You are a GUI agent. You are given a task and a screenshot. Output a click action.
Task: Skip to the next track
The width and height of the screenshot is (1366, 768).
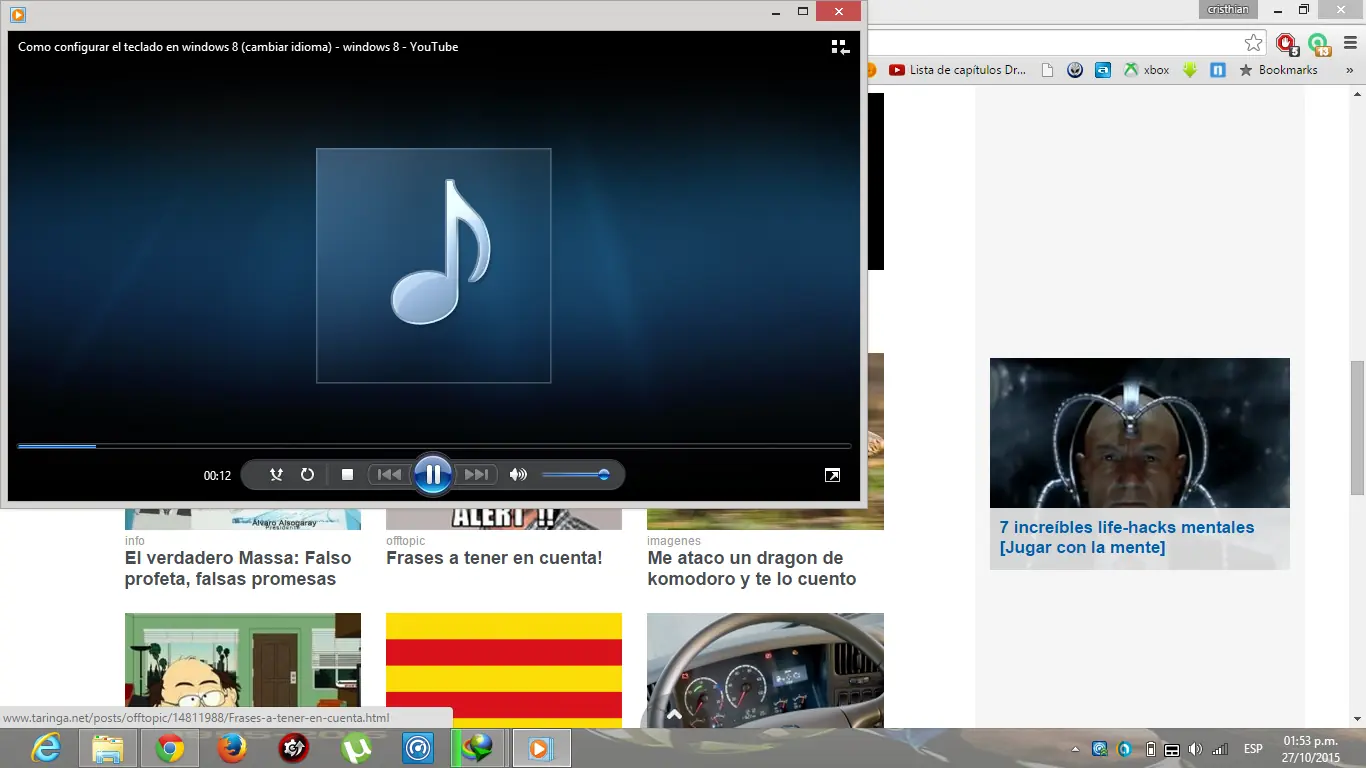point(477,475)
